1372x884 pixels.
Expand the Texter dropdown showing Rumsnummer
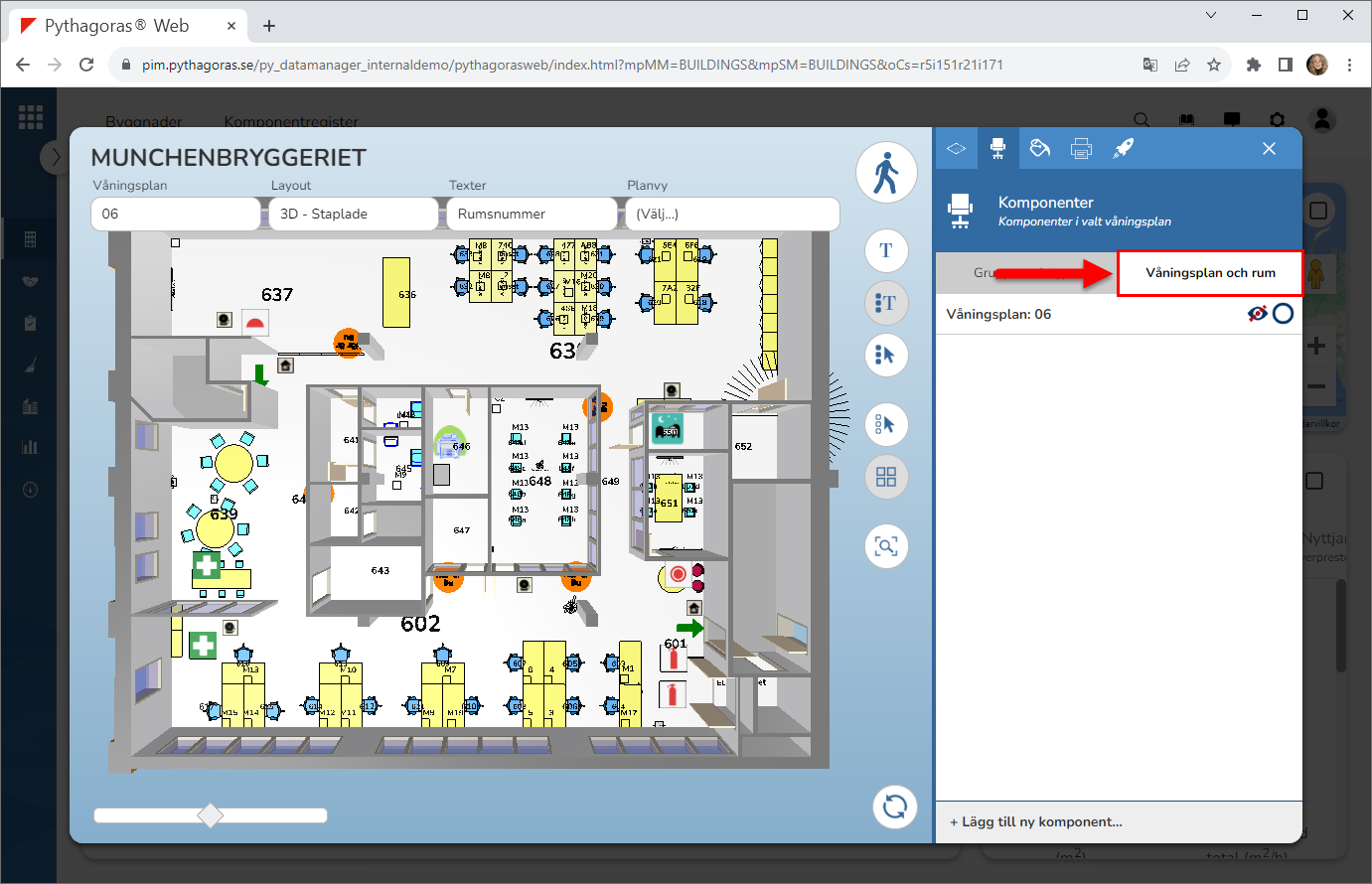click(531, 214)
